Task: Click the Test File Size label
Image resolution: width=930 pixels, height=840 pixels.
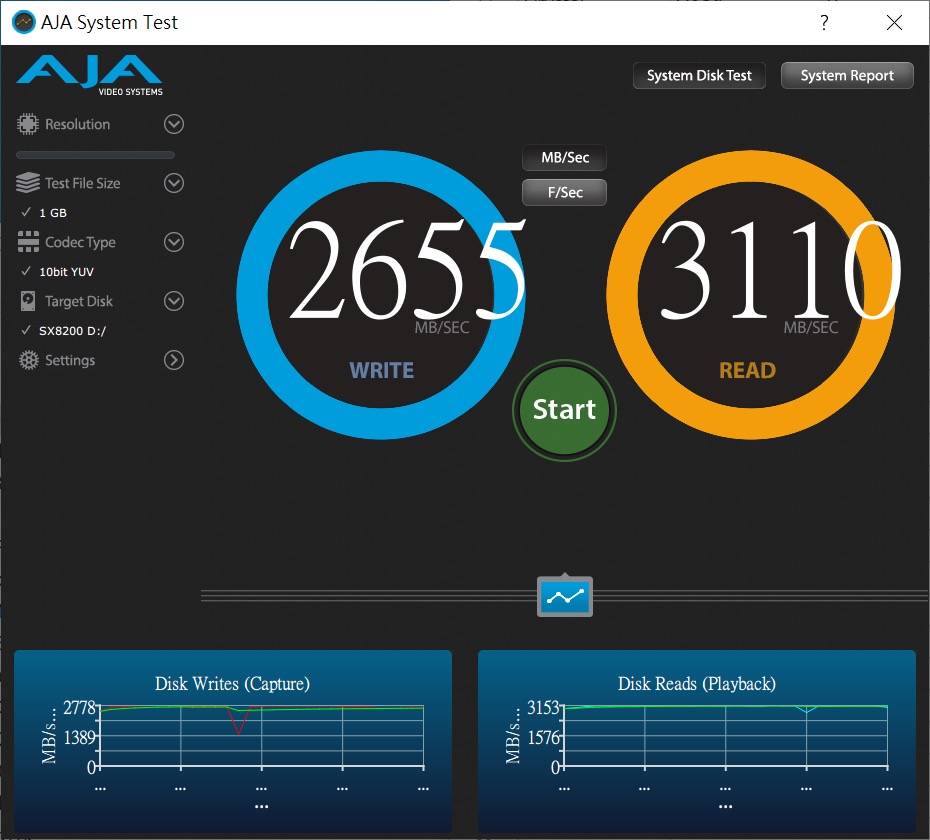Action: (83, 183)
